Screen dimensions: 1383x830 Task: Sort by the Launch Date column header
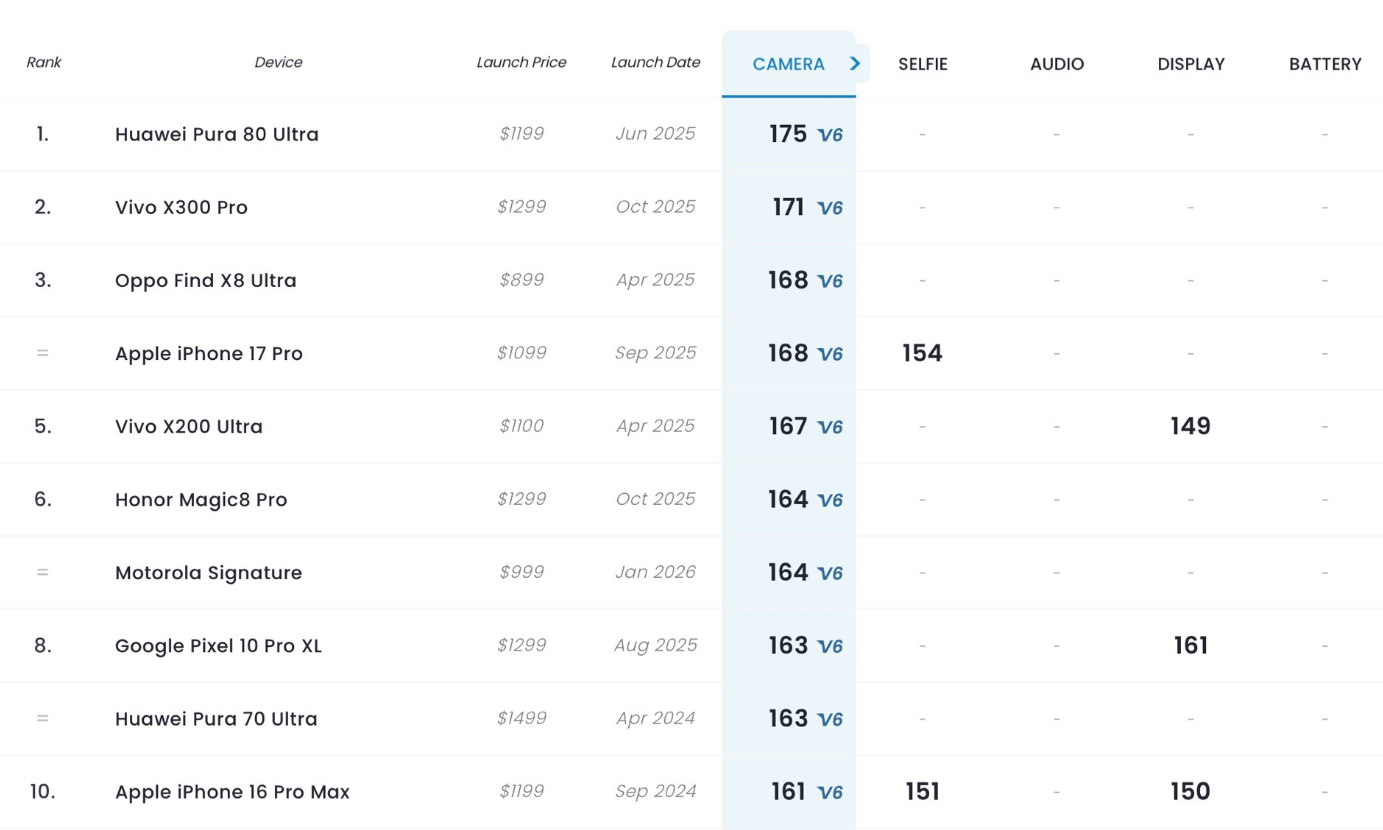655,62
